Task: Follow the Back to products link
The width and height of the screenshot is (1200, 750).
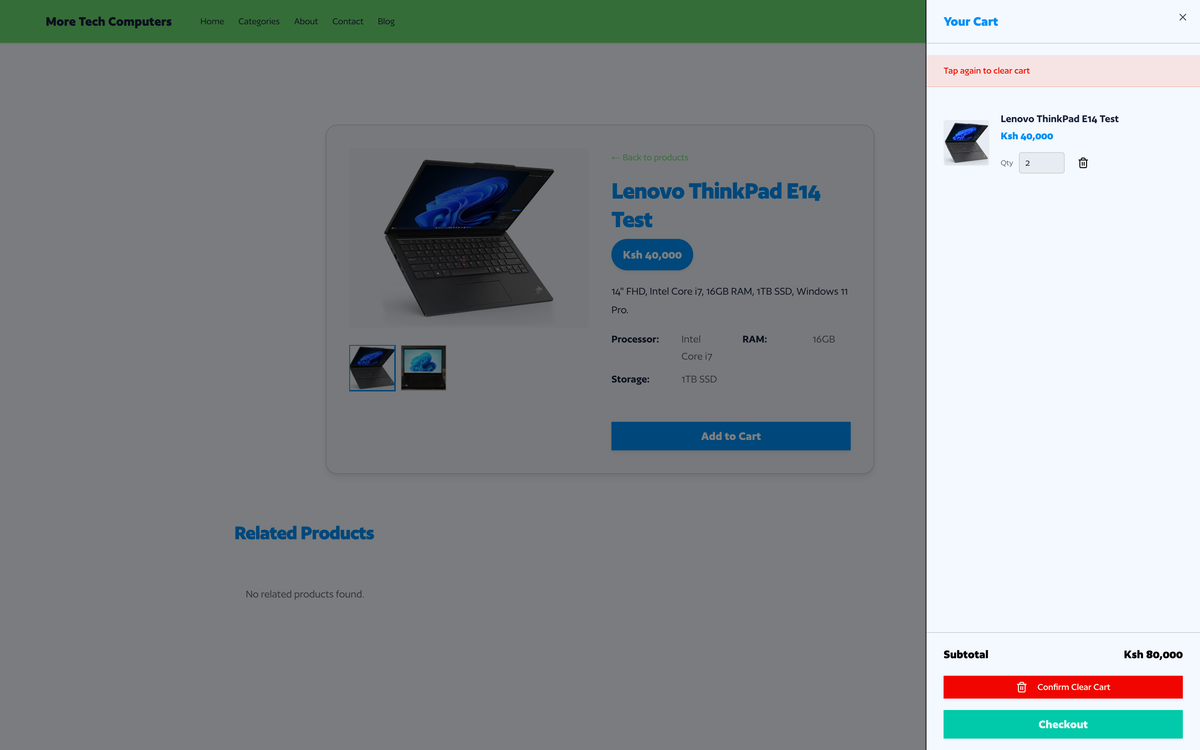Action: coord(650,157)
